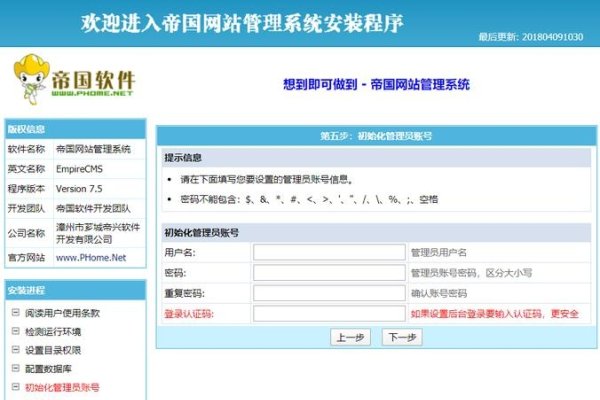The width and height of the screenshot is (600, 400).
Task: Focus the 用户名 input field
Action: pyautogui.click(x=329, y=252)
